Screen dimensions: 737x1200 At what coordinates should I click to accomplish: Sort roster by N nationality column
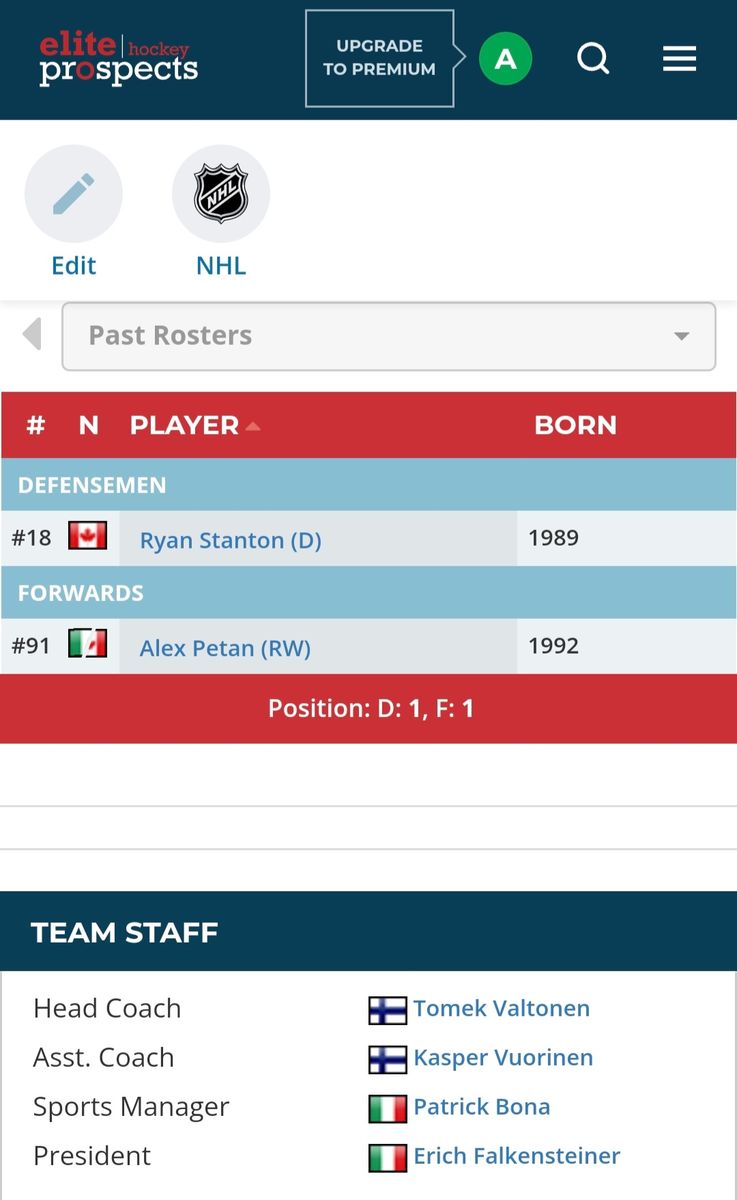tap(89, 425)
